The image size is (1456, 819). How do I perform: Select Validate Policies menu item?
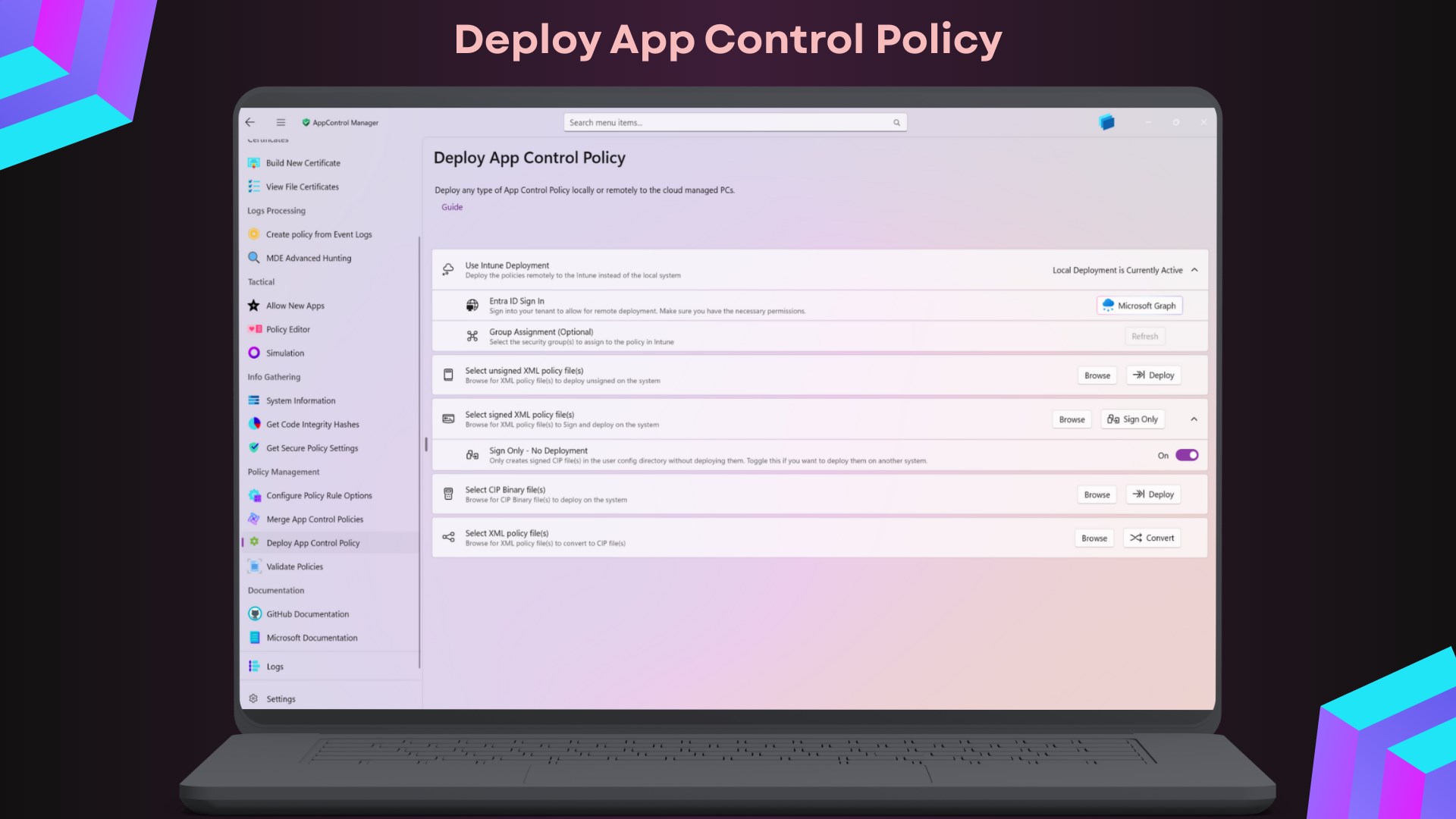click(294, 566)
